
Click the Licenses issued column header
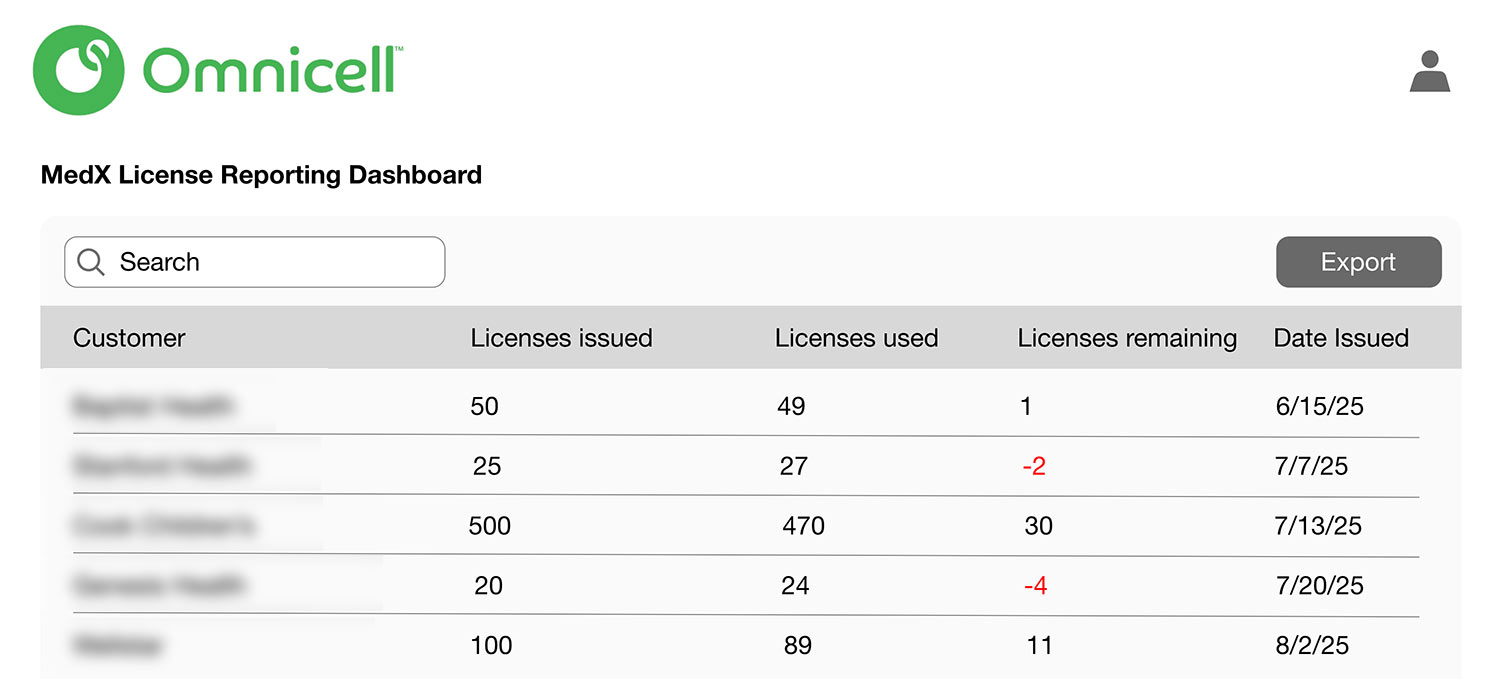(561, 338)
